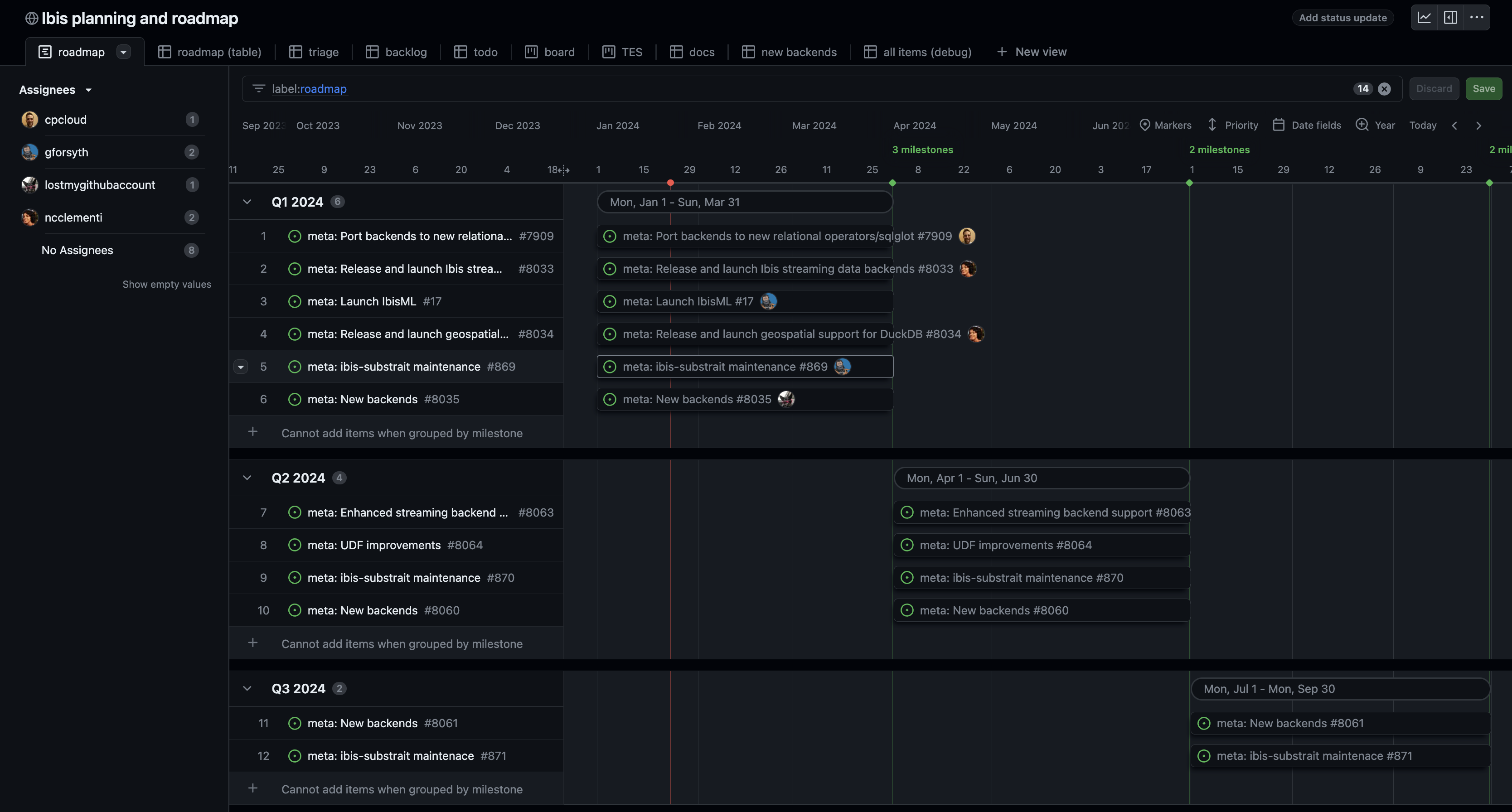Click the red today marker on the timeline
The image size is (1512, 812).
tap(670, 183)
